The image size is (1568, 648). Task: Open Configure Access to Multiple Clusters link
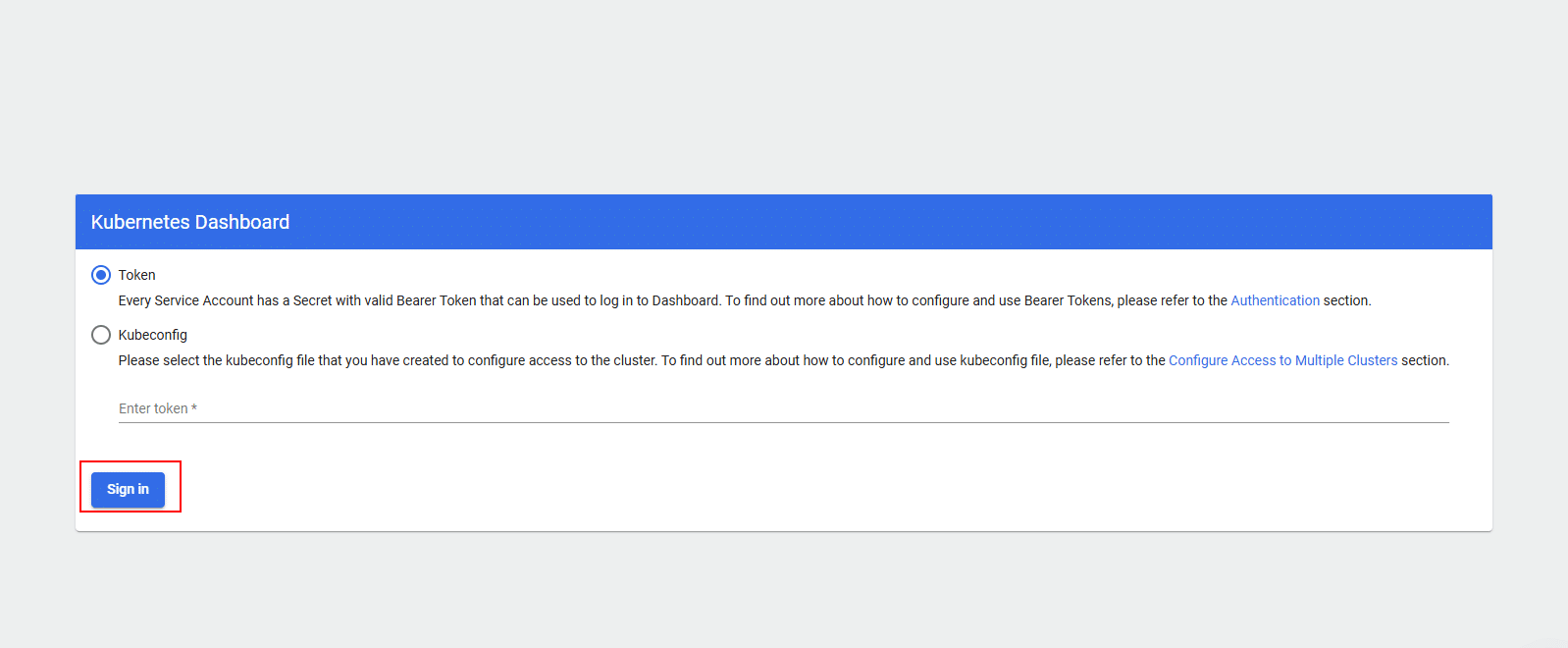pyautogui.click(x=1282, y=360)
